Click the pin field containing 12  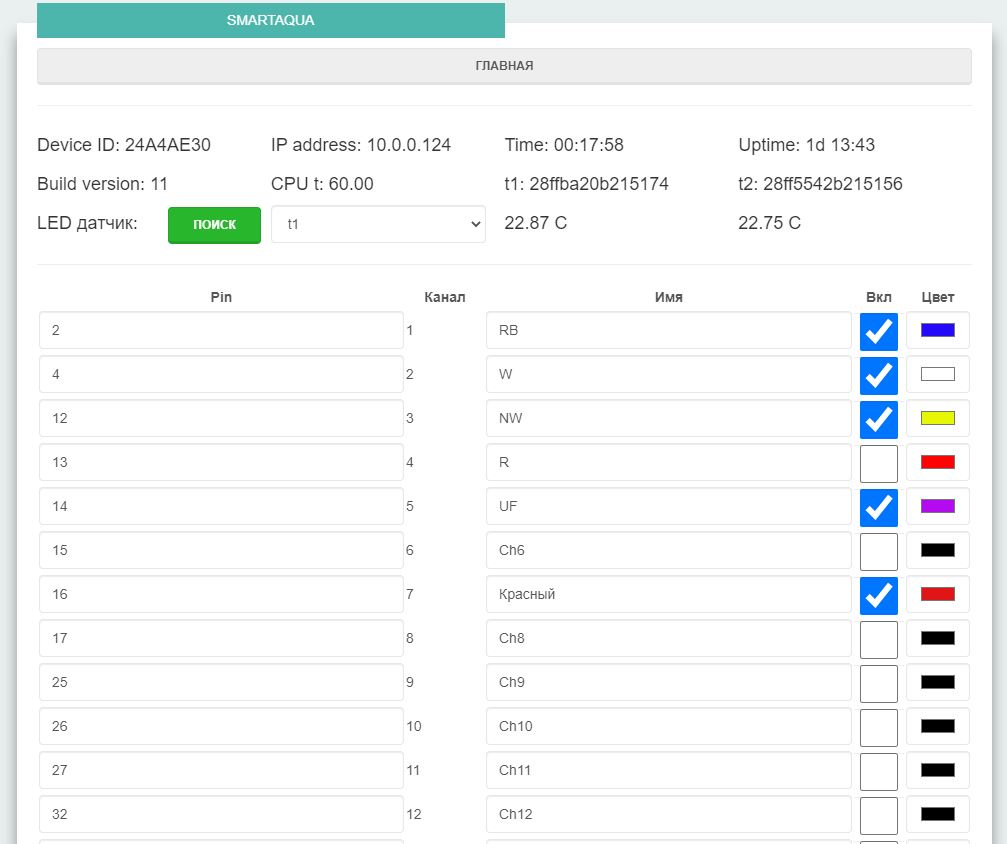221,419
